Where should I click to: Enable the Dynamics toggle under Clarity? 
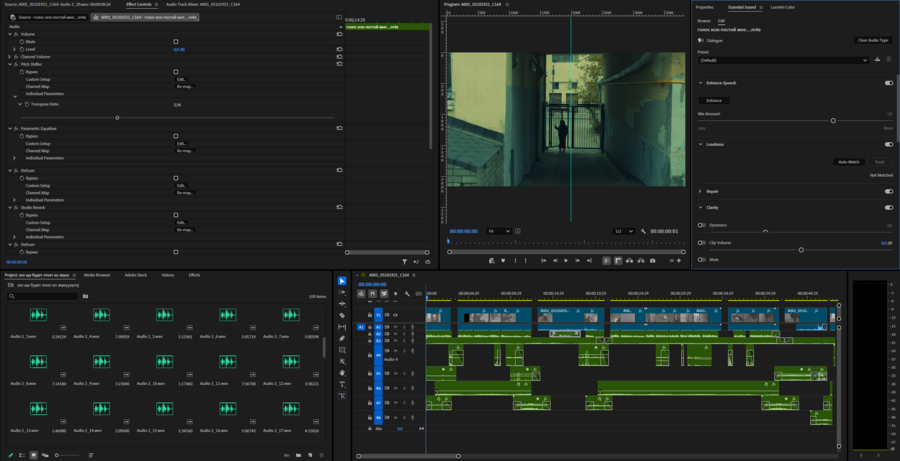[x=701, y=225]
